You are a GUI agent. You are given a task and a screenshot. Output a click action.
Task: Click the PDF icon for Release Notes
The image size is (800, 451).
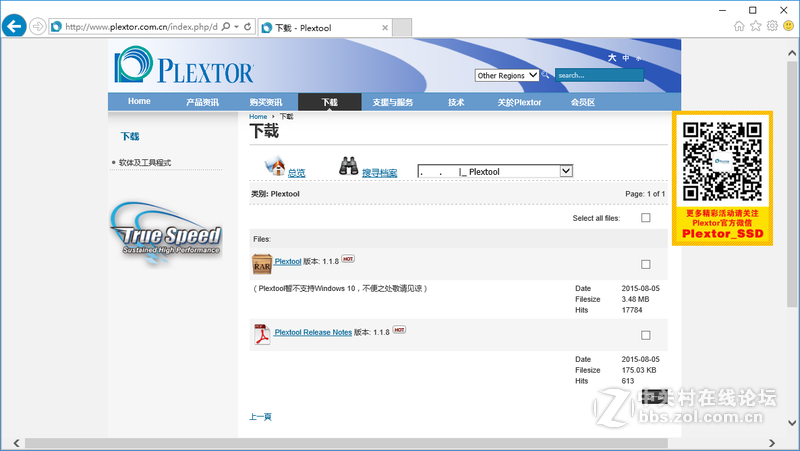coord(262,334)
